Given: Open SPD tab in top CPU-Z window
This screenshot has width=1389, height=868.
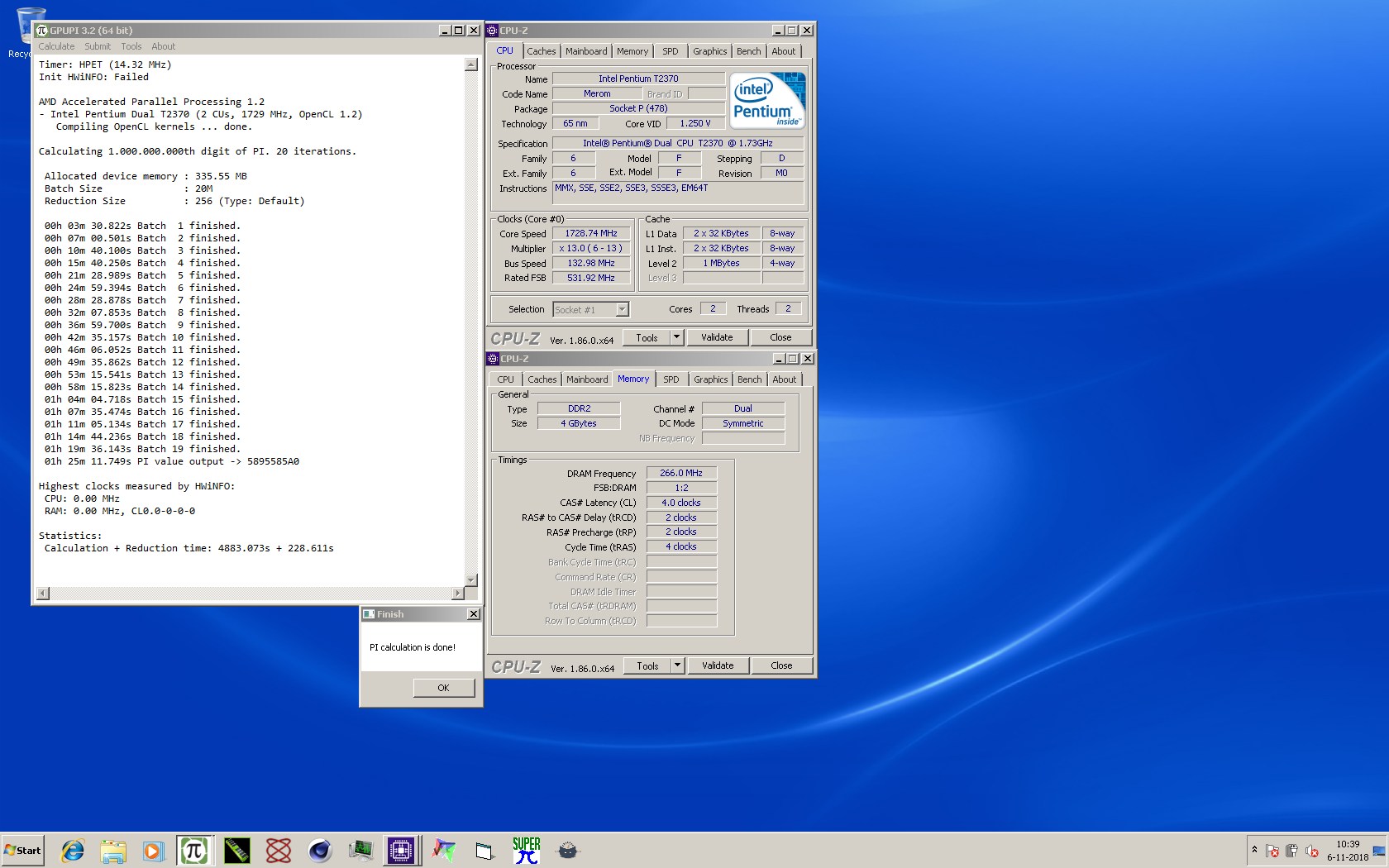Looking at the screenshot, I should [671, 51].
